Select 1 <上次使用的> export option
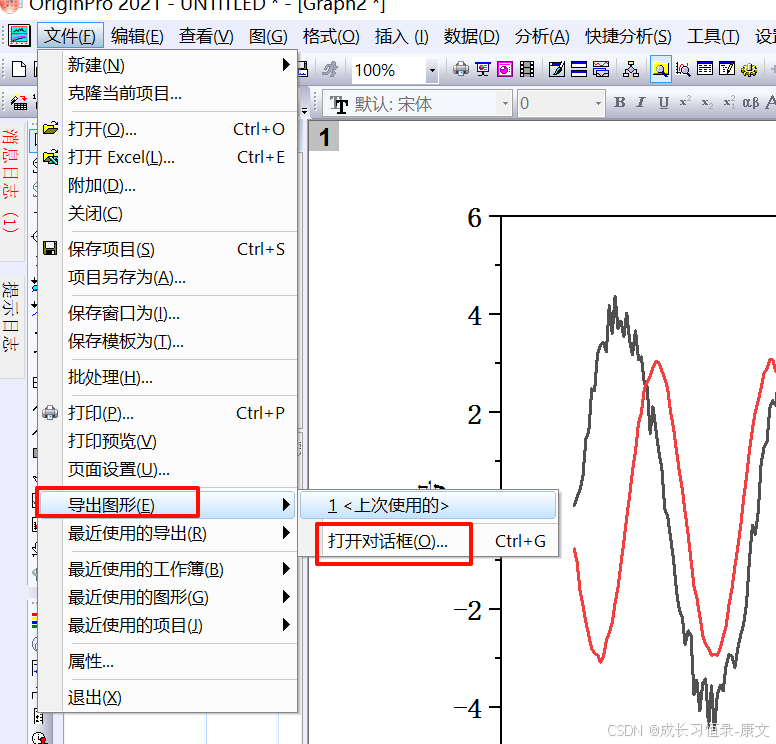776x744 pixels. 429,505
